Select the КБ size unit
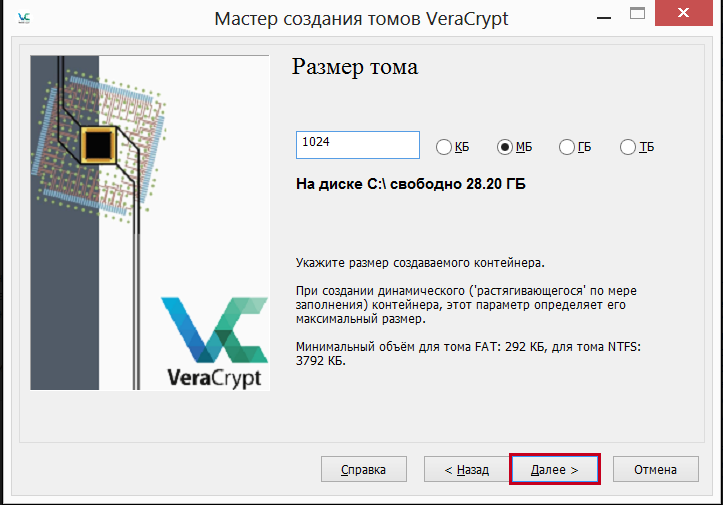 452,147
